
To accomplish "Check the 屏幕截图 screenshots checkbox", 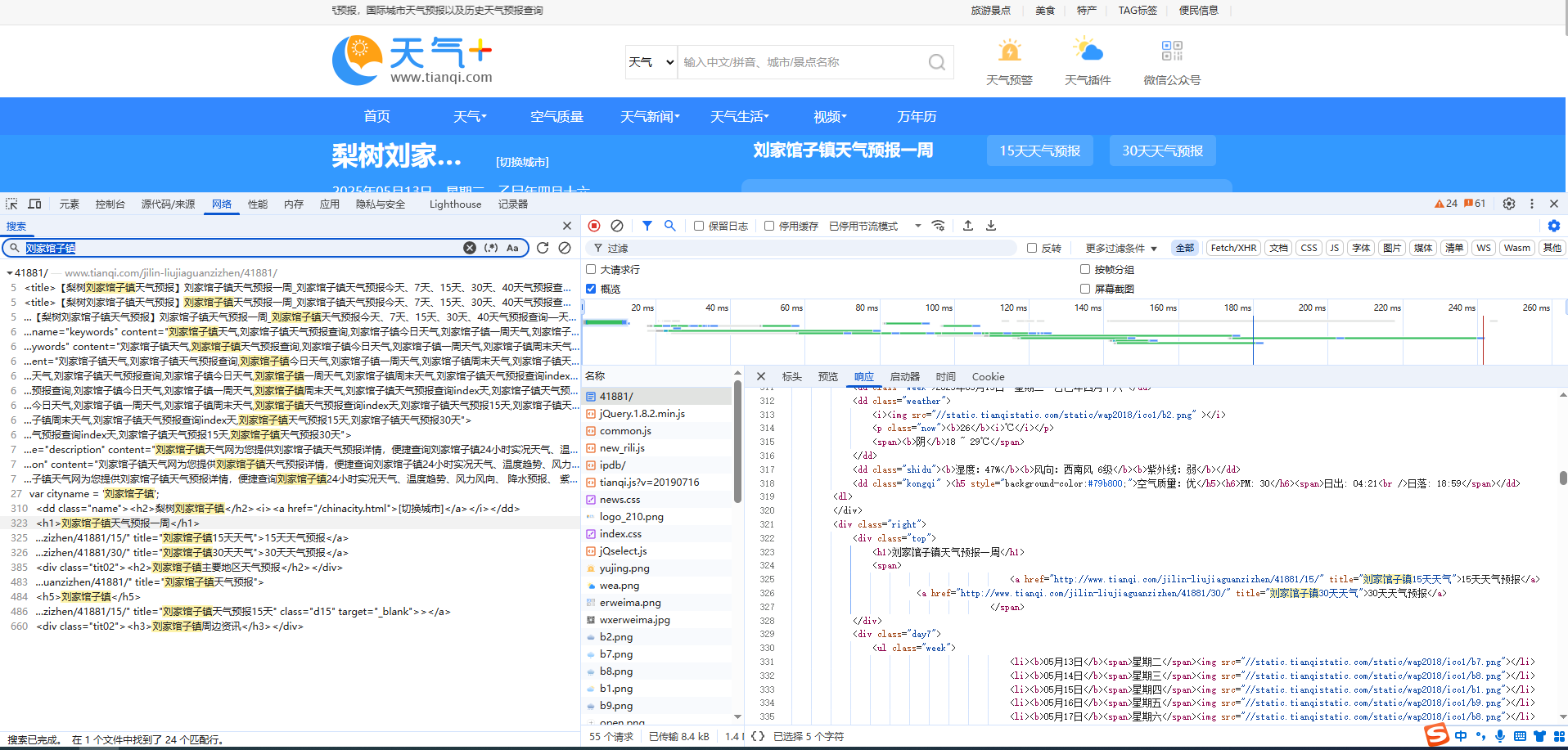I will click(x=1085, y=289).
